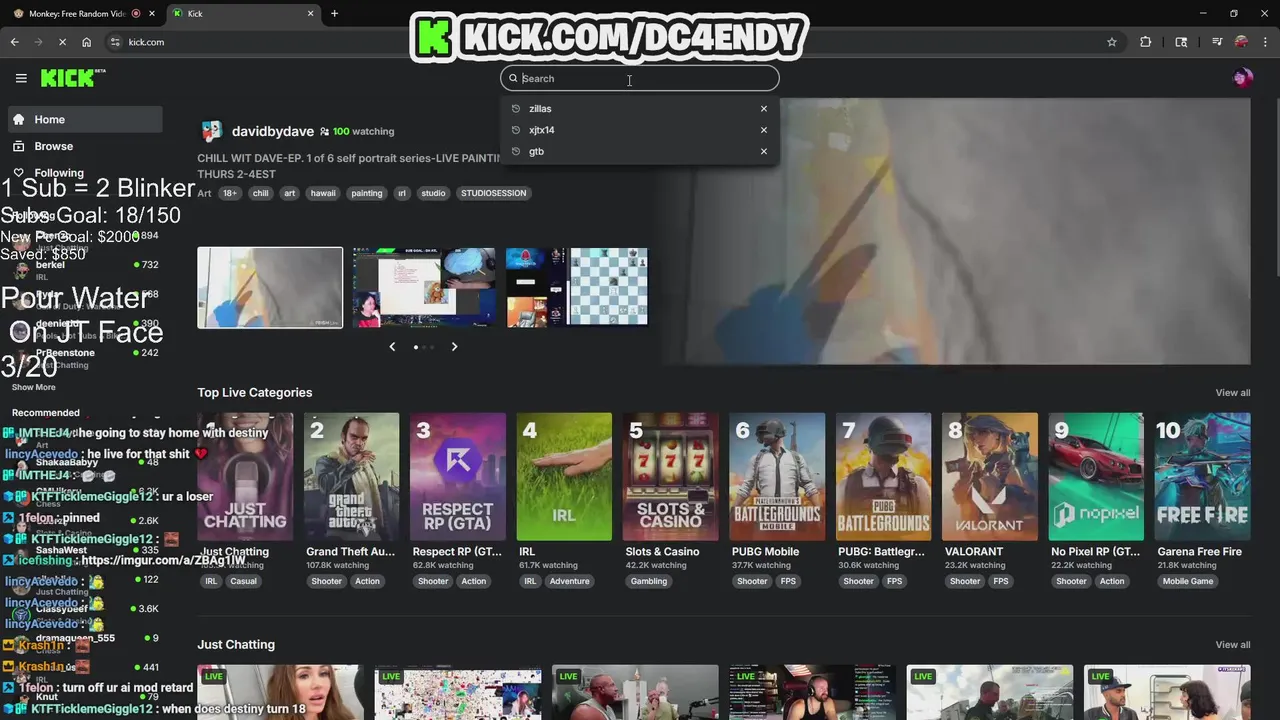Go to the browser home page
Image resolution: width=1280 pixels, height=720 pixels.
coord(87,42)
